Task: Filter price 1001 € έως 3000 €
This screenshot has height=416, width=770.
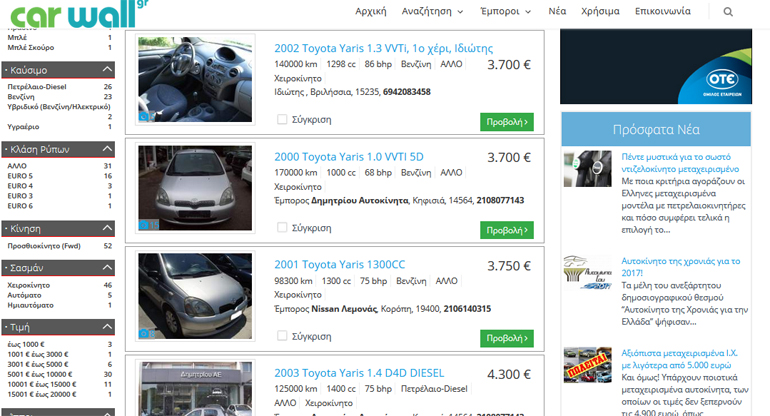Action: tap(38, 354)
